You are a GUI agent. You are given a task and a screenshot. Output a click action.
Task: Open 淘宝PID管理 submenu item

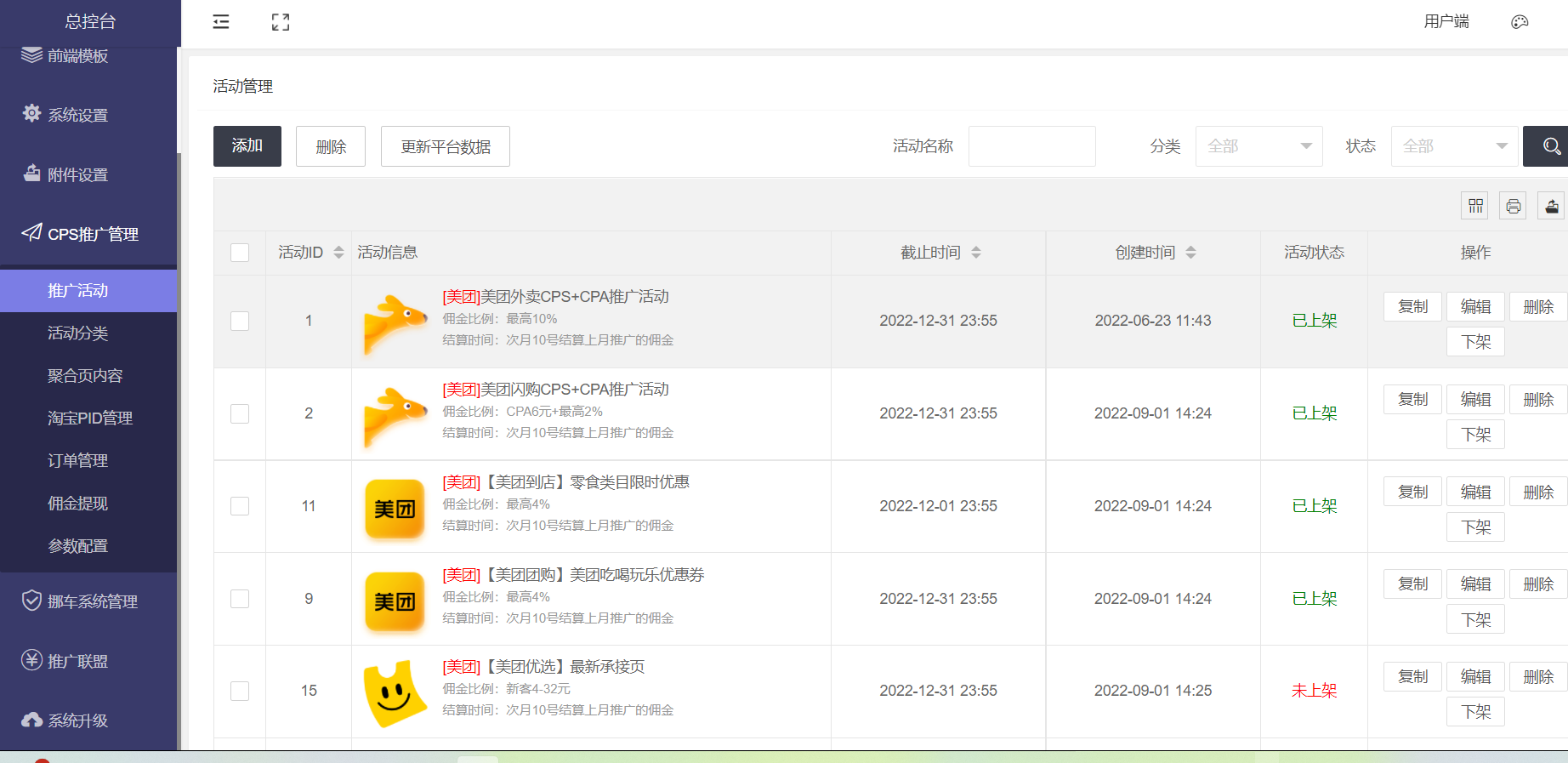click(x=88, y=419)
